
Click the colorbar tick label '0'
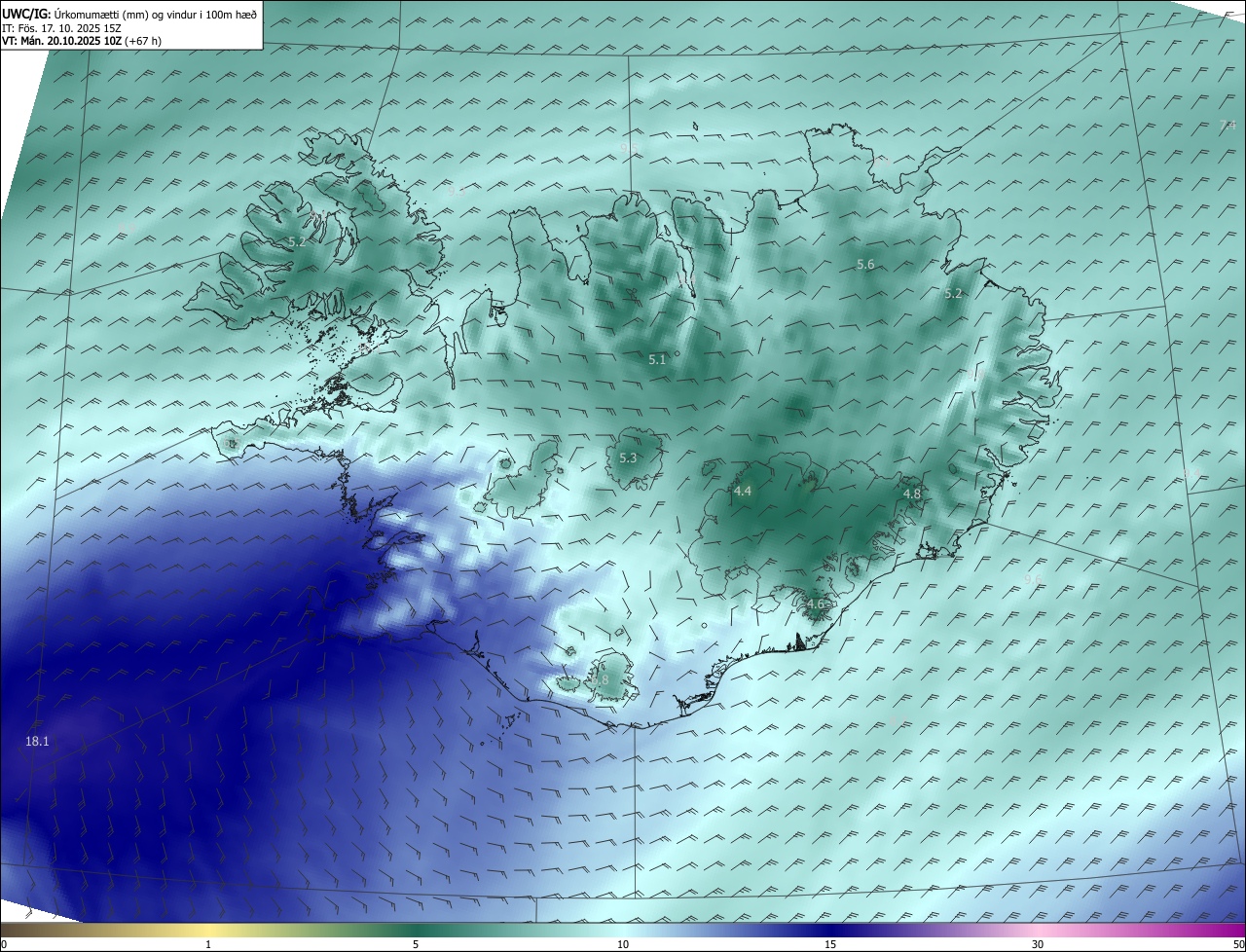coord(3,944)
